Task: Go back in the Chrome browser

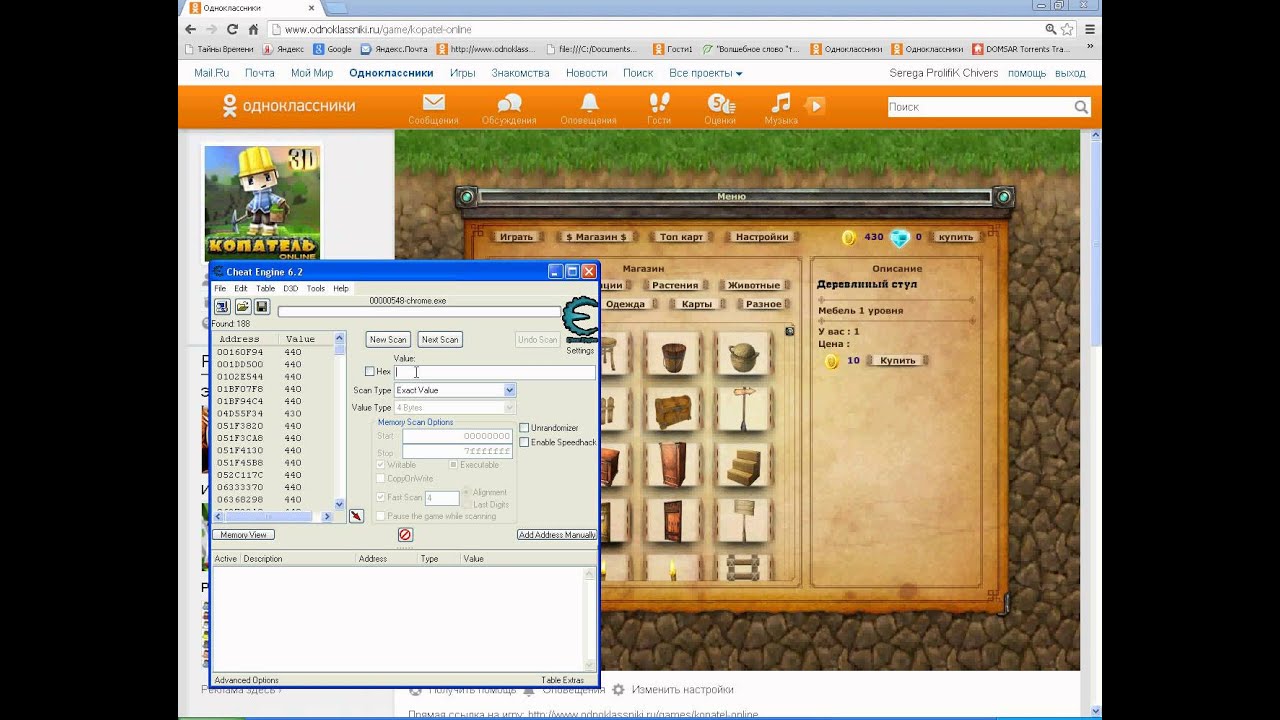Action: click(x=190, y=29)
